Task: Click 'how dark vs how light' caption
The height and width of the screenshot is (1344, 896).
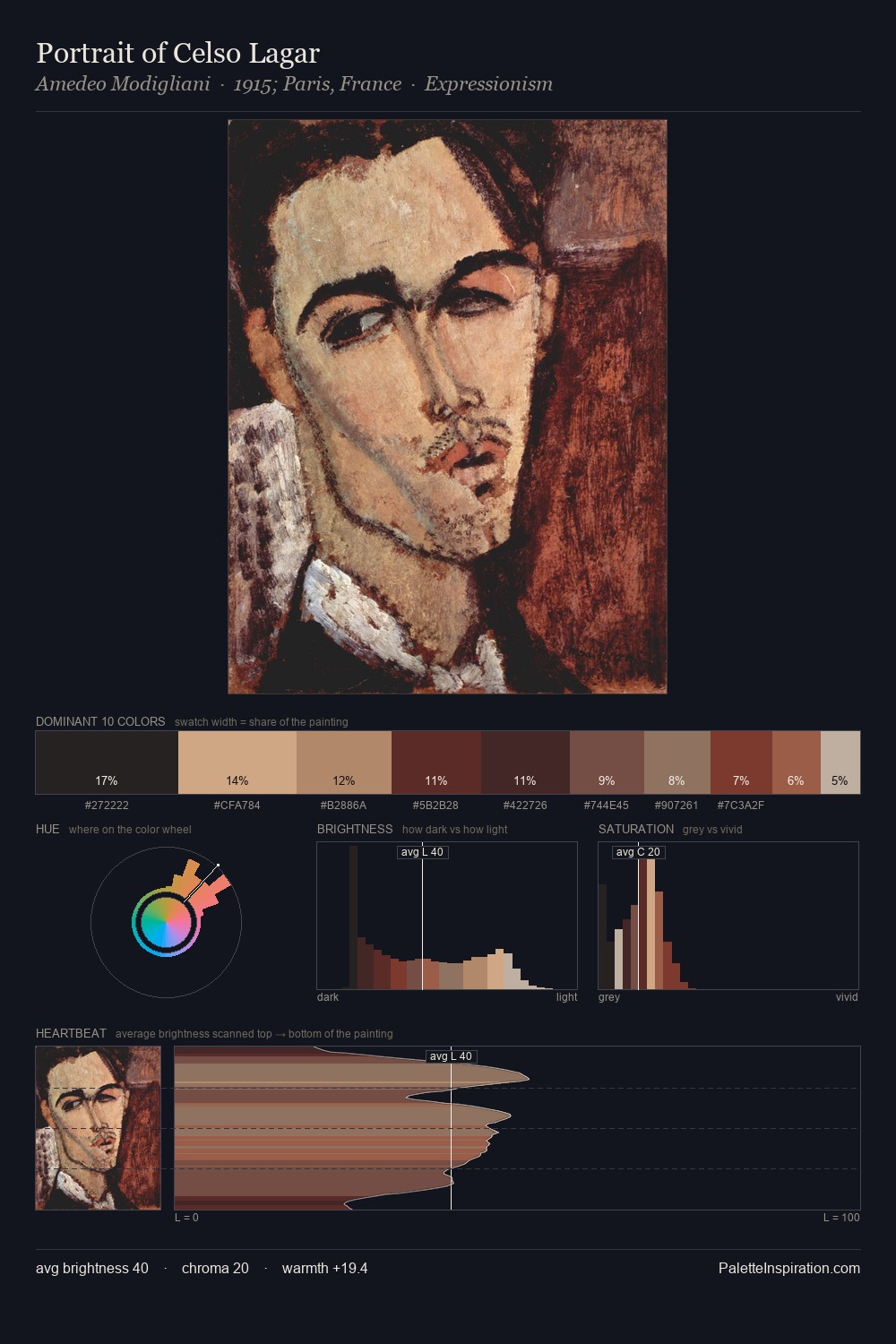Action: [454, 830]
